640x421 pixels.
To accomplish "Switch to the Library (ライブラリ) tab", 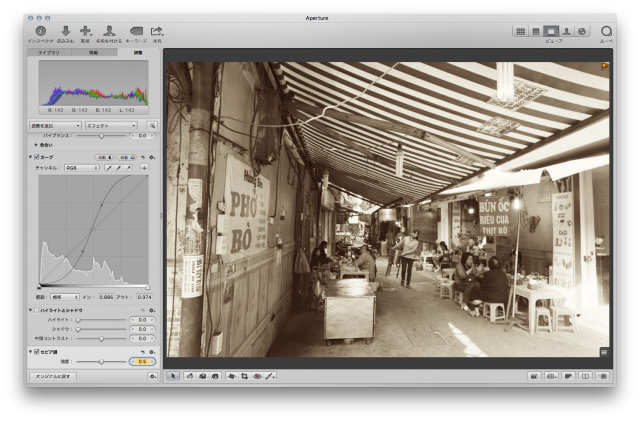I will (49, 53).
